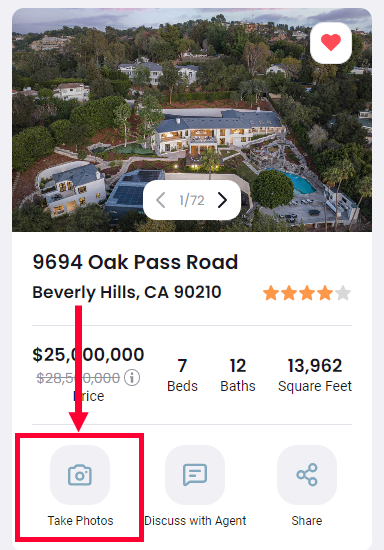Select the fourth orange star
The width and height of the screenshot is (384, 550).
click(x=325, y=293)
